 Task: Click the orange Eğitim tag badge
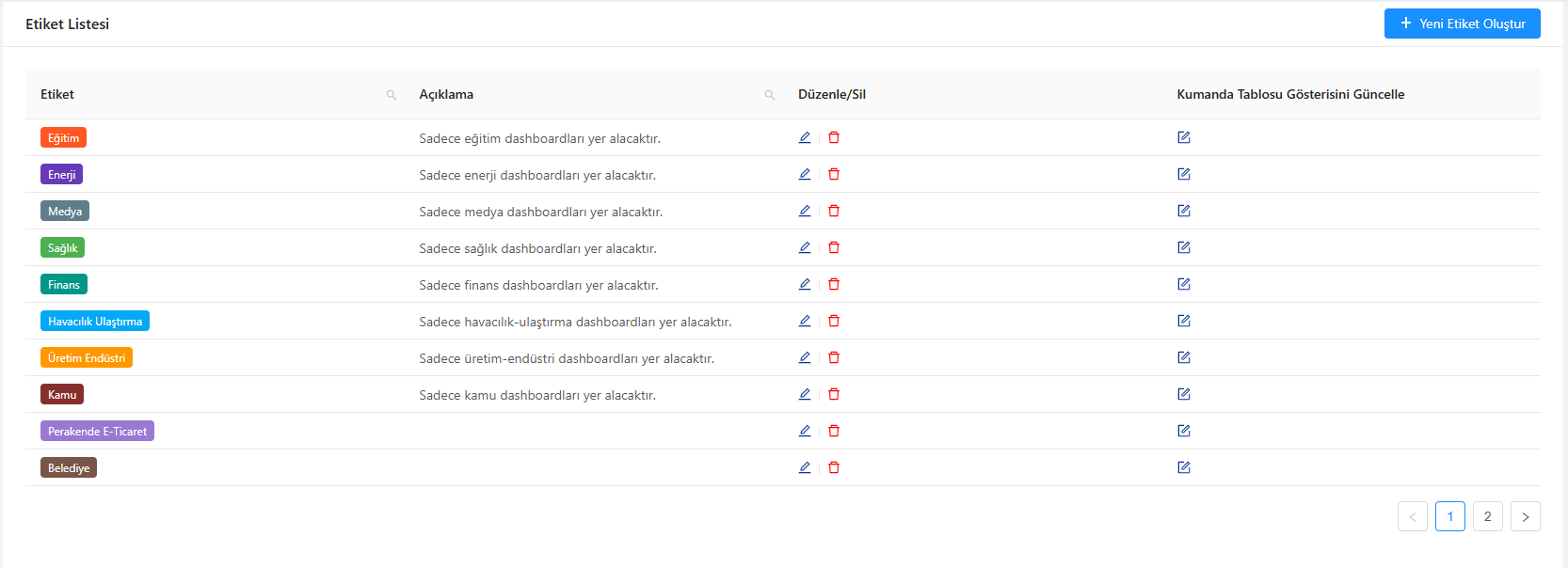(x=63, y=138)
